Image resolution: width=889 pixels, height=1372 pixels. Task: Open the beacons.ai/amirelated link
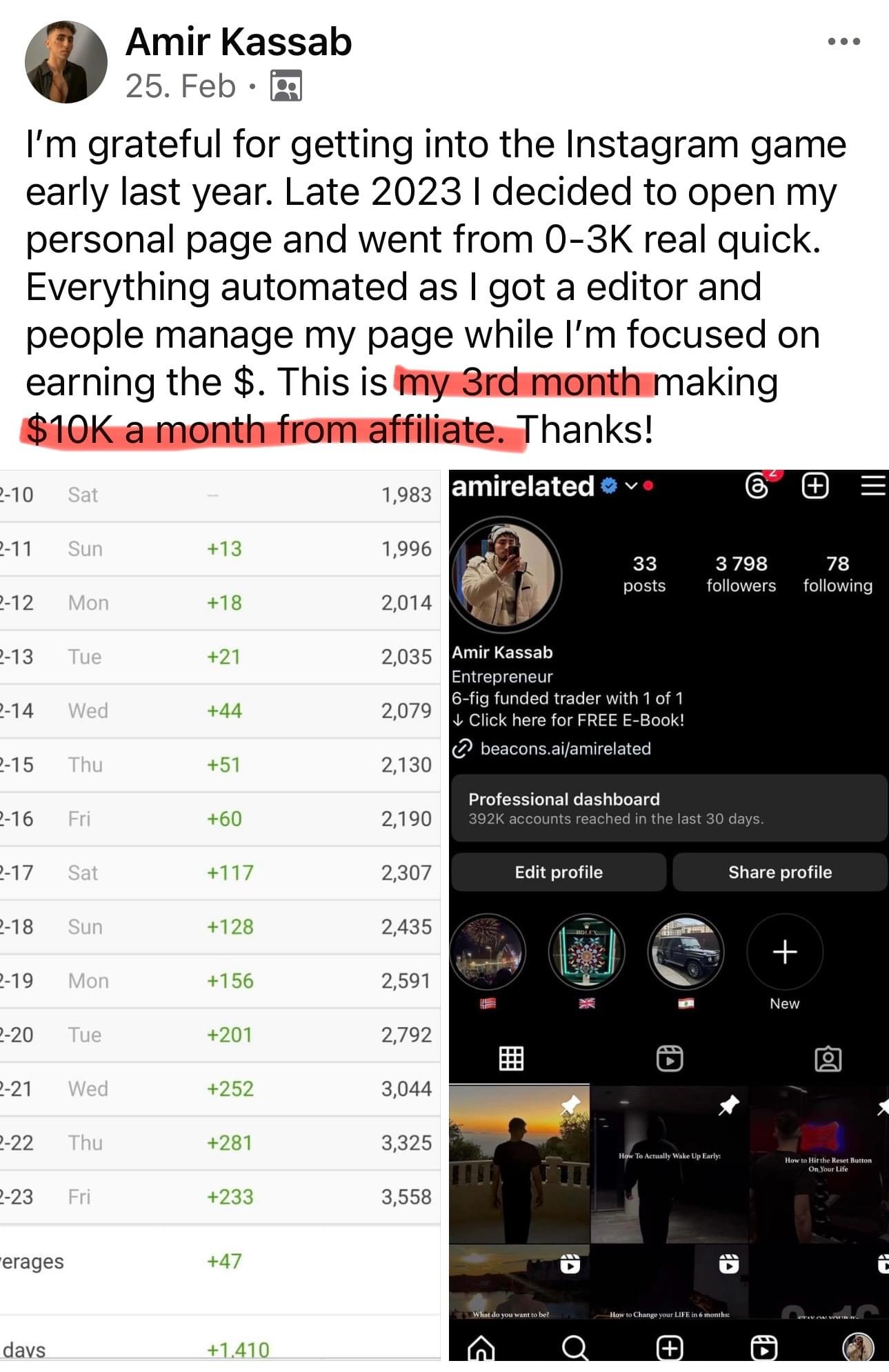click(x=565, y=748)
